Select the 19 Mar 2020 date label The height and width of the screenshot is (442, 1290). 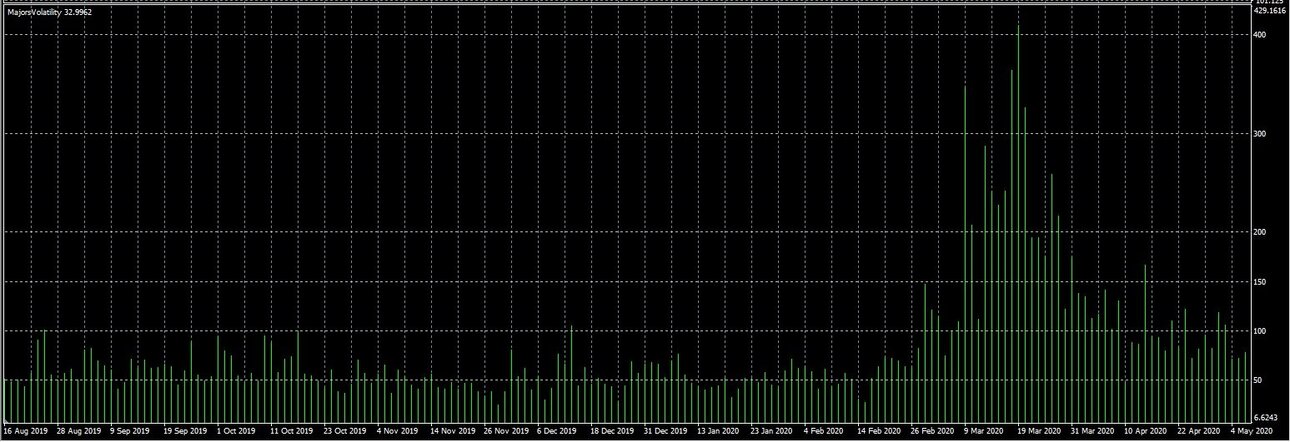[1039, 431]
